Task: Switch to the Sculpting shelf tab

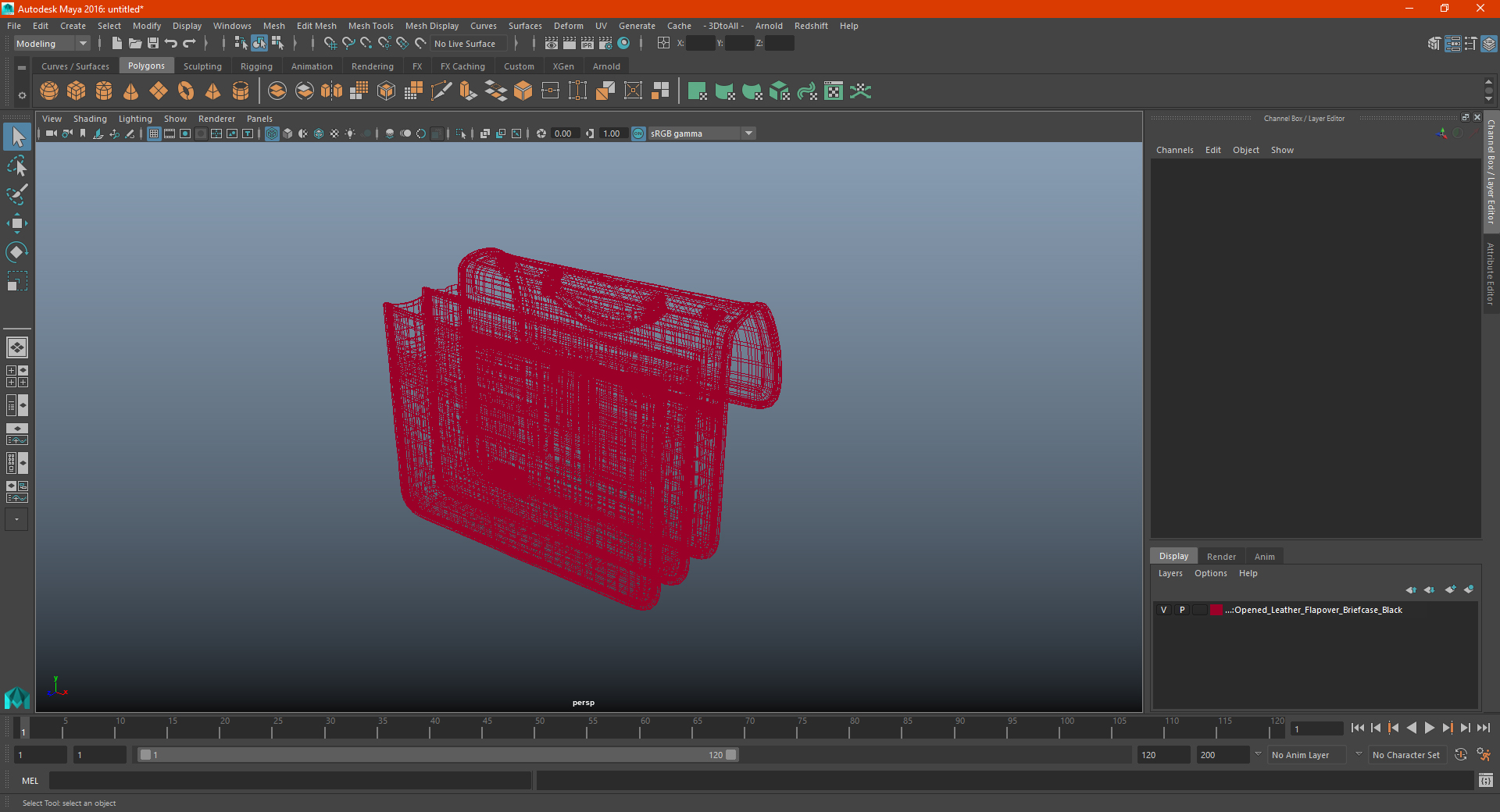Action: pos(202,66)
